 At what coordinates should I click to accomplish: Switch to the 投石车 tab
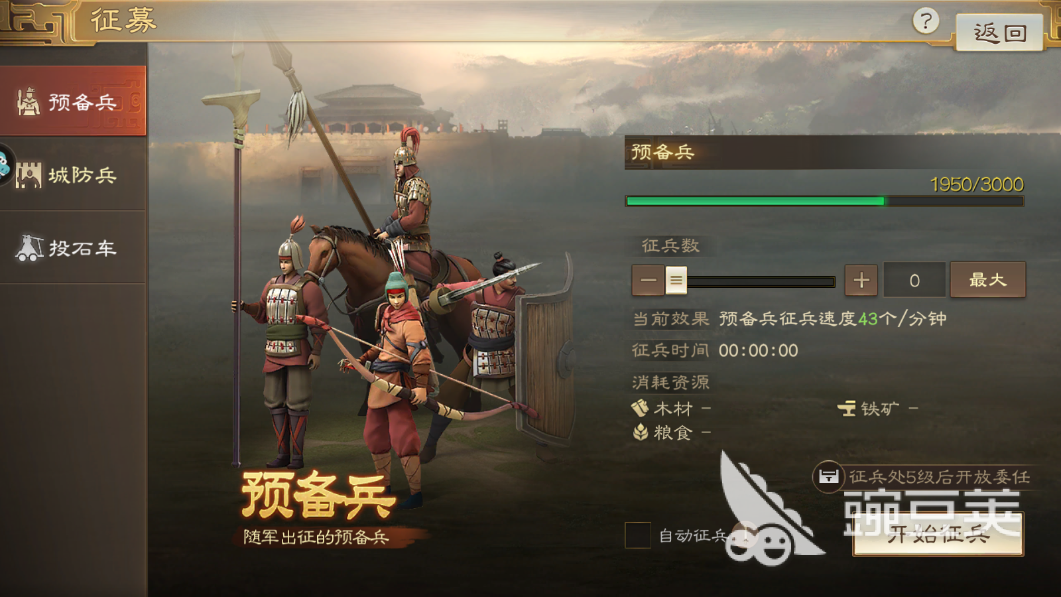73,248
